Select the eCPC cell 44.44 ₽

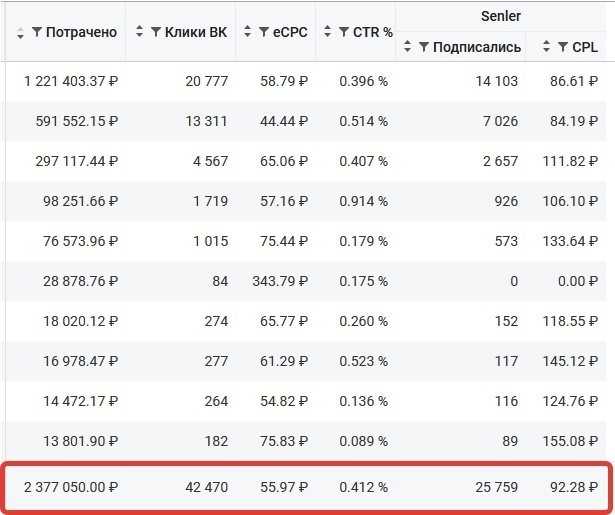[284, 121]
